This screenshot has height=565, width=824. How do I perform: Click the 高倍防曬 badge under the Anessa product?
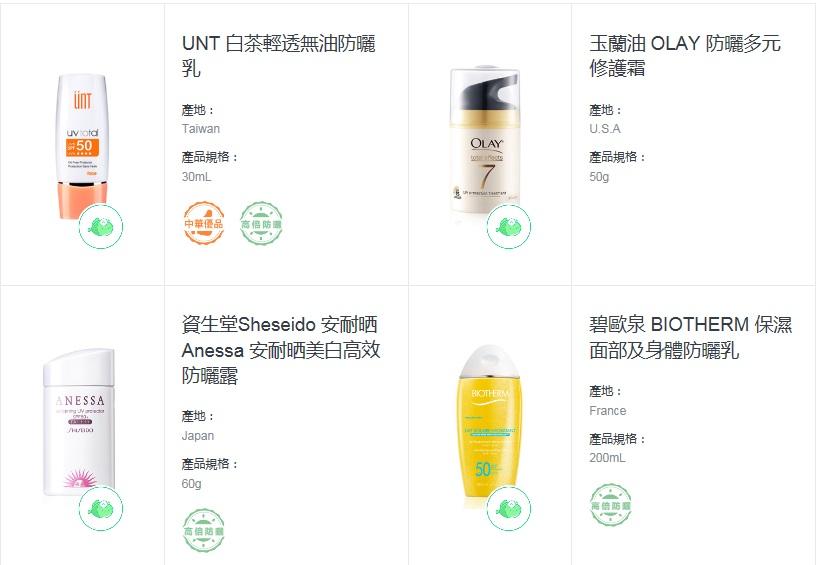click(x=204, y=530)
